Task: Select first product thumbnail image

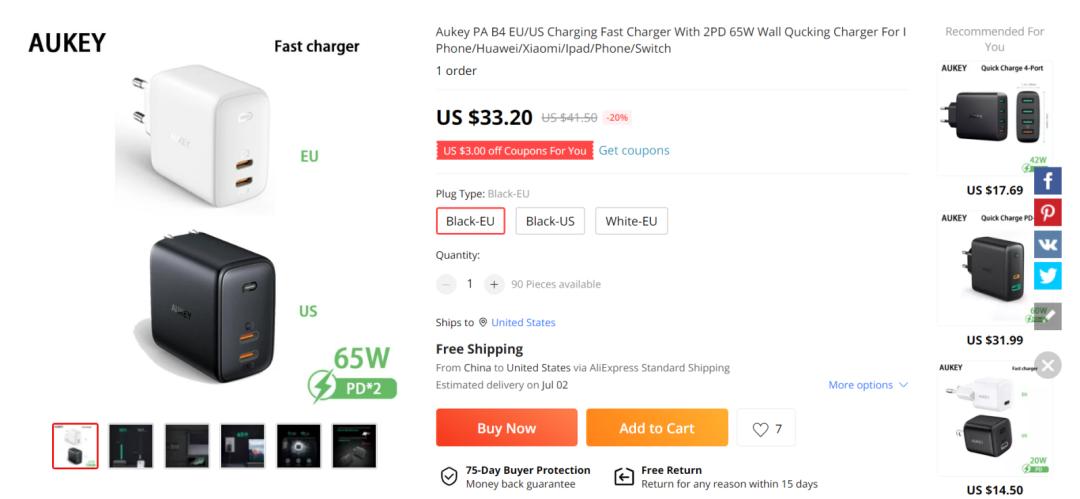Action: [x=75, y=446]
